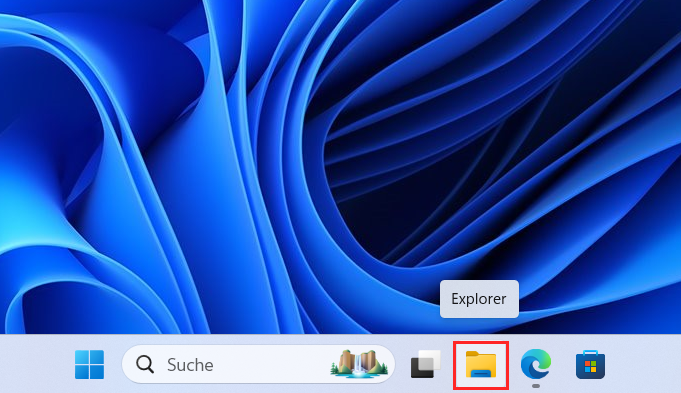Screen dimensions: 681x393
Task: Click the magnifying glass search icon
Action: click(145, 364)
